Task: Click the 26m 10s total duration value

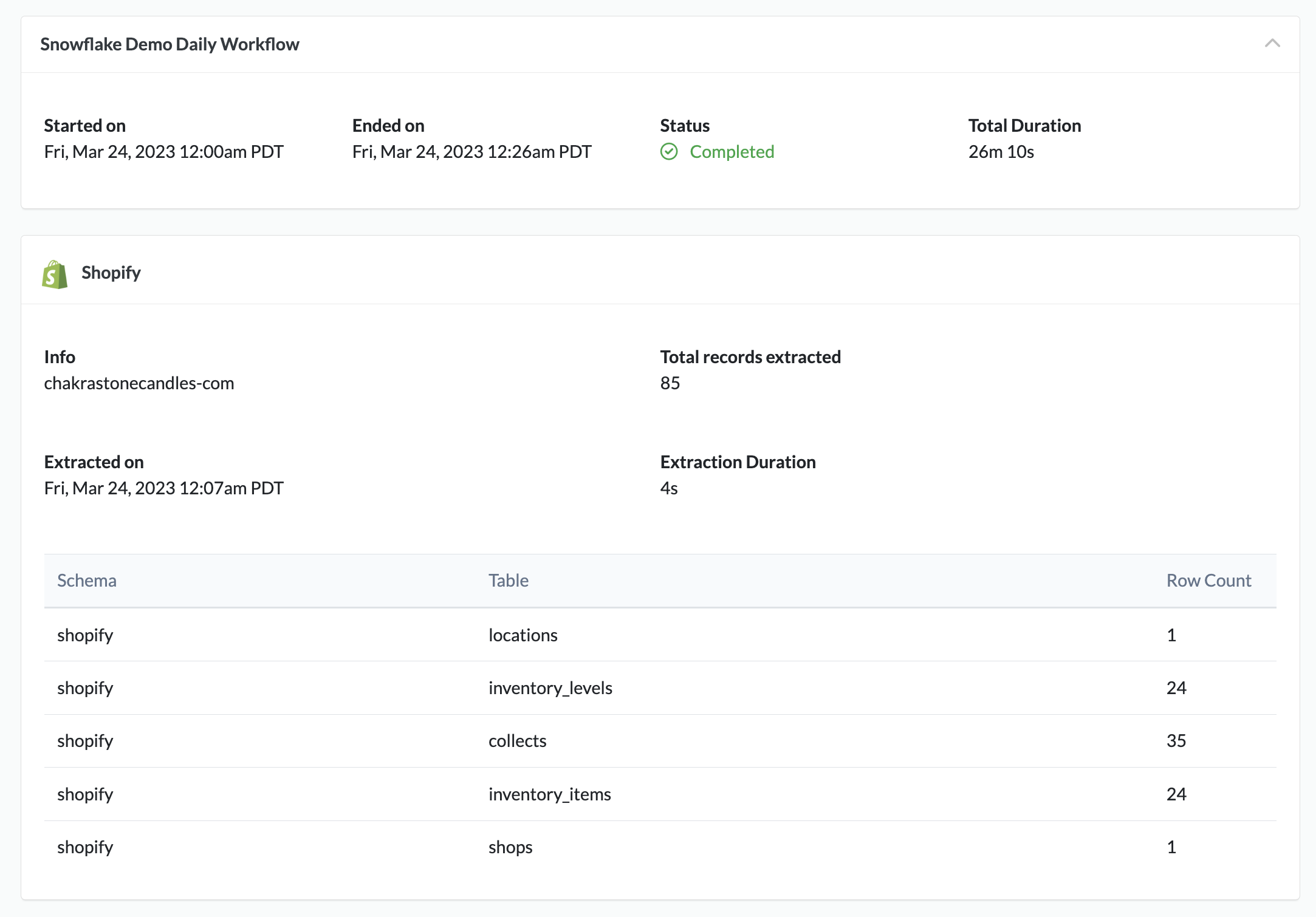Action: [x=1001, y=152]
